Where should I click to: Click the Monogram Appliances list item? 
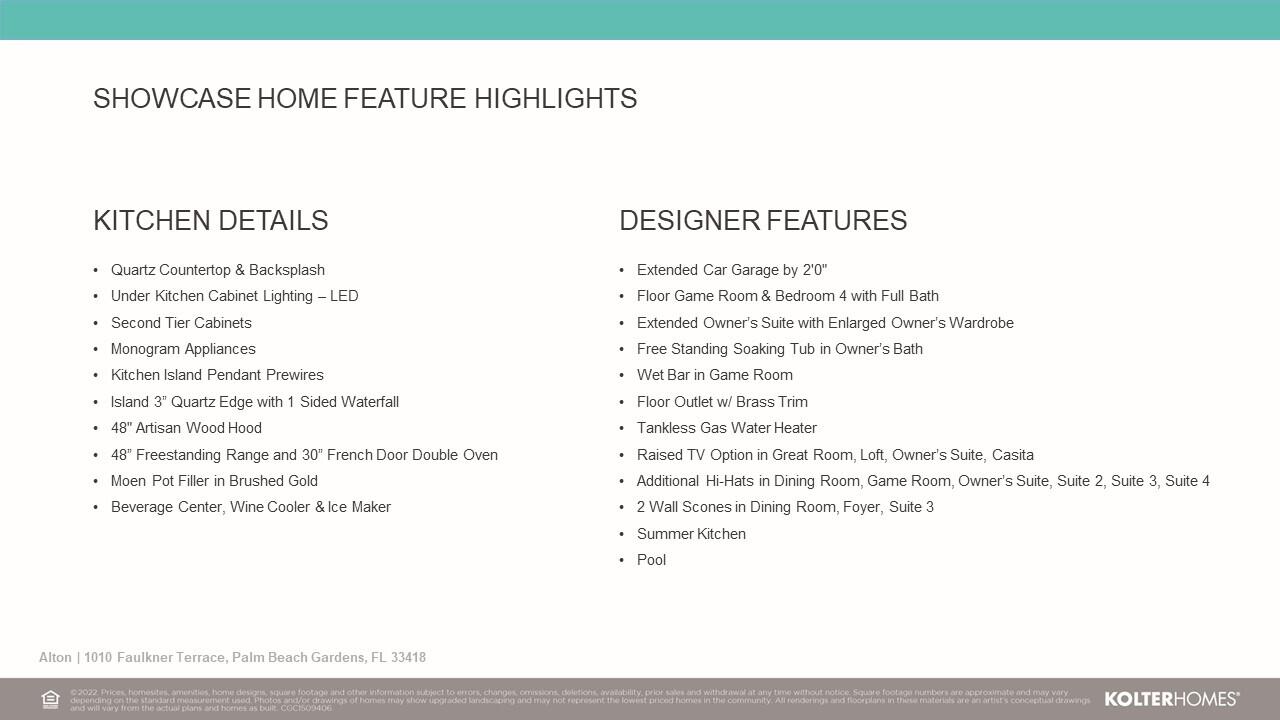point(183,349)
